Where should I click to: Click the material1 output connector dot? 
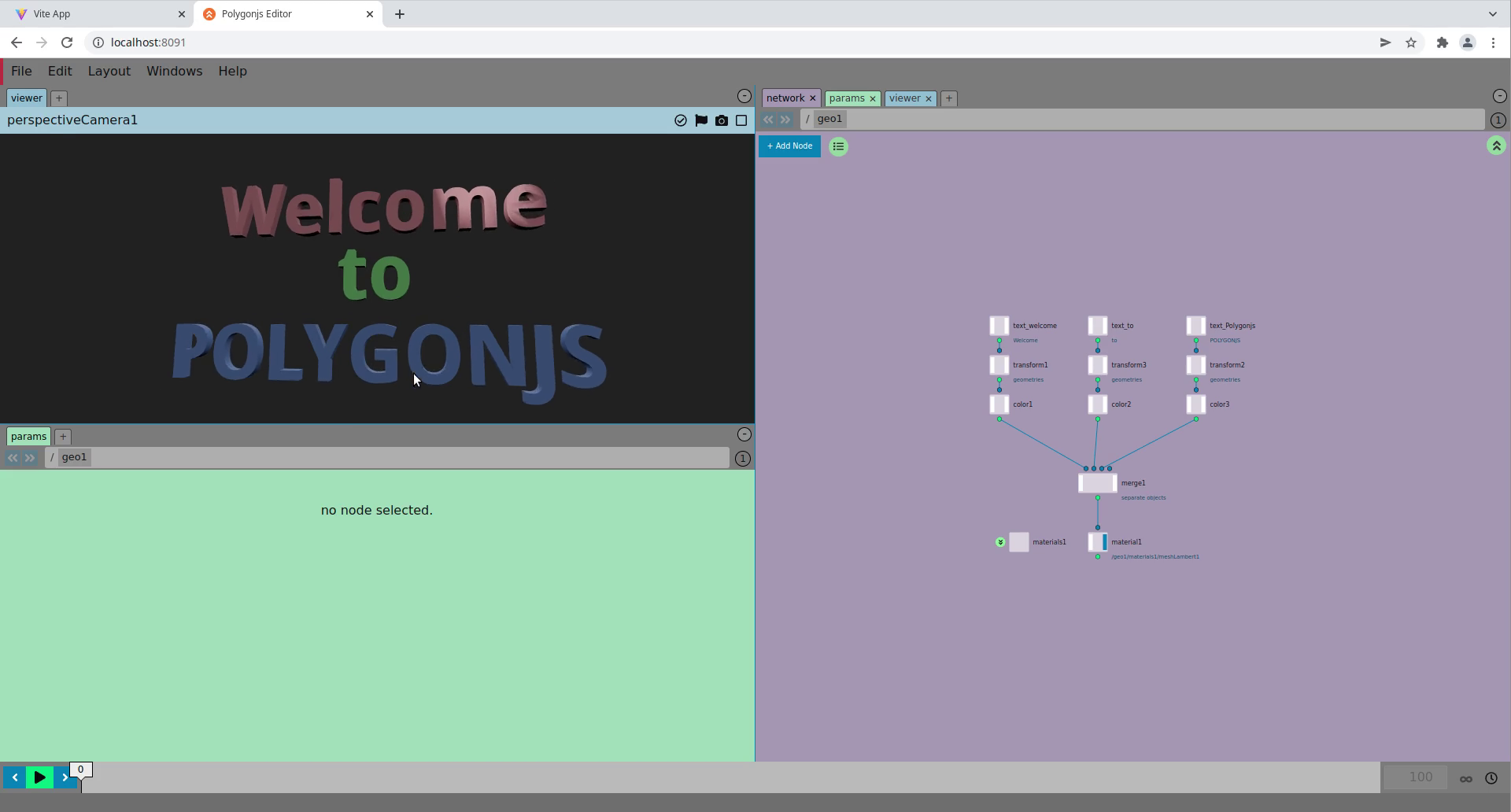tap(1098, 557)
